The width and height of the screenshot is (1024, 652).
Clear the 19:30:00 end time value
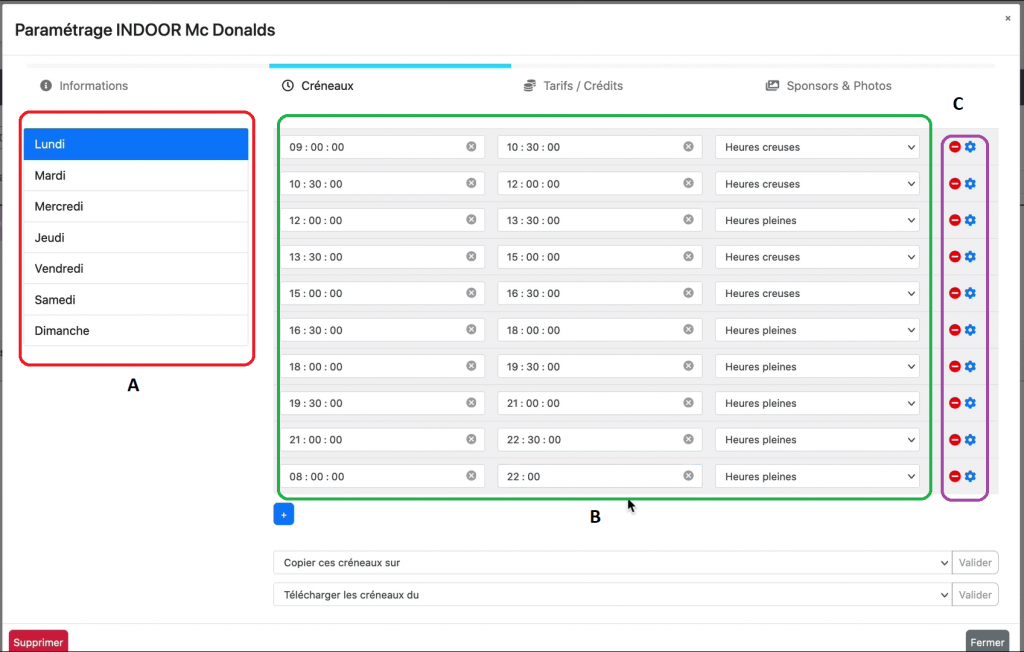688,366
